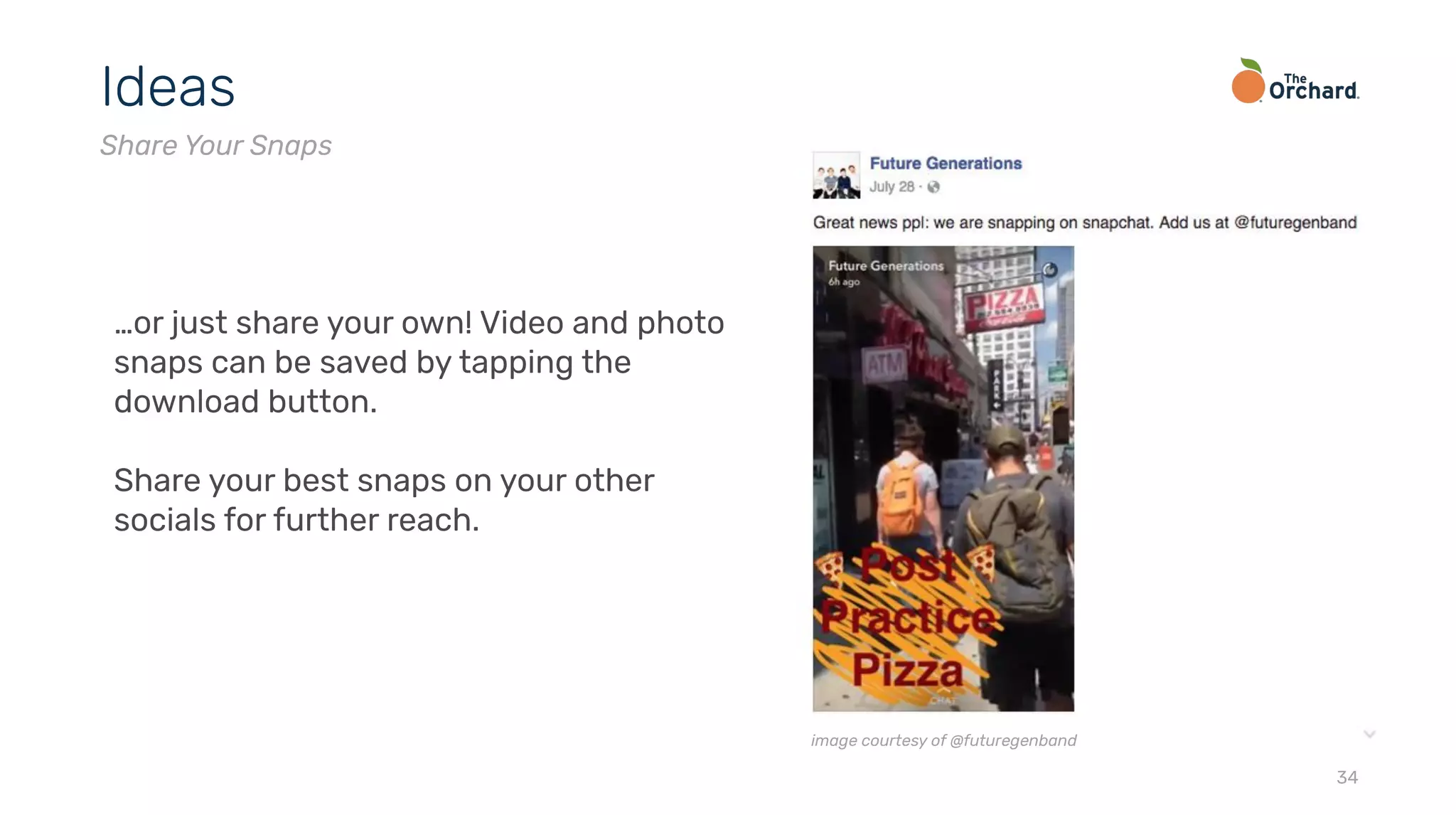Expand the post options chevron below the post
The image size is (1456, 815).
click(x=1369, y=734)
